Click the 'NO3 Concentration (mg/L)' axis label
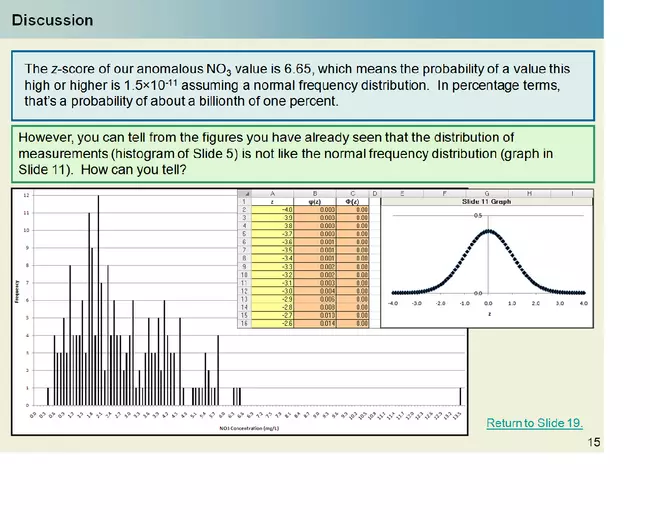Image resolution: width=650 pixels, height=520 pixels. (247, 428)
